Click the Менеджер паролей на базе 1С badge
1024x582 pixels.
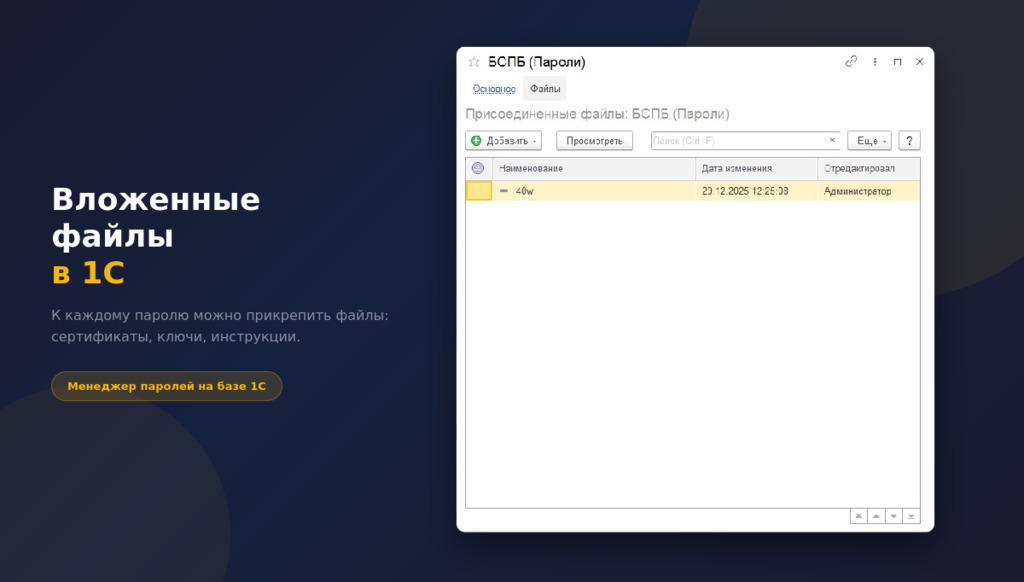point(167,386)
